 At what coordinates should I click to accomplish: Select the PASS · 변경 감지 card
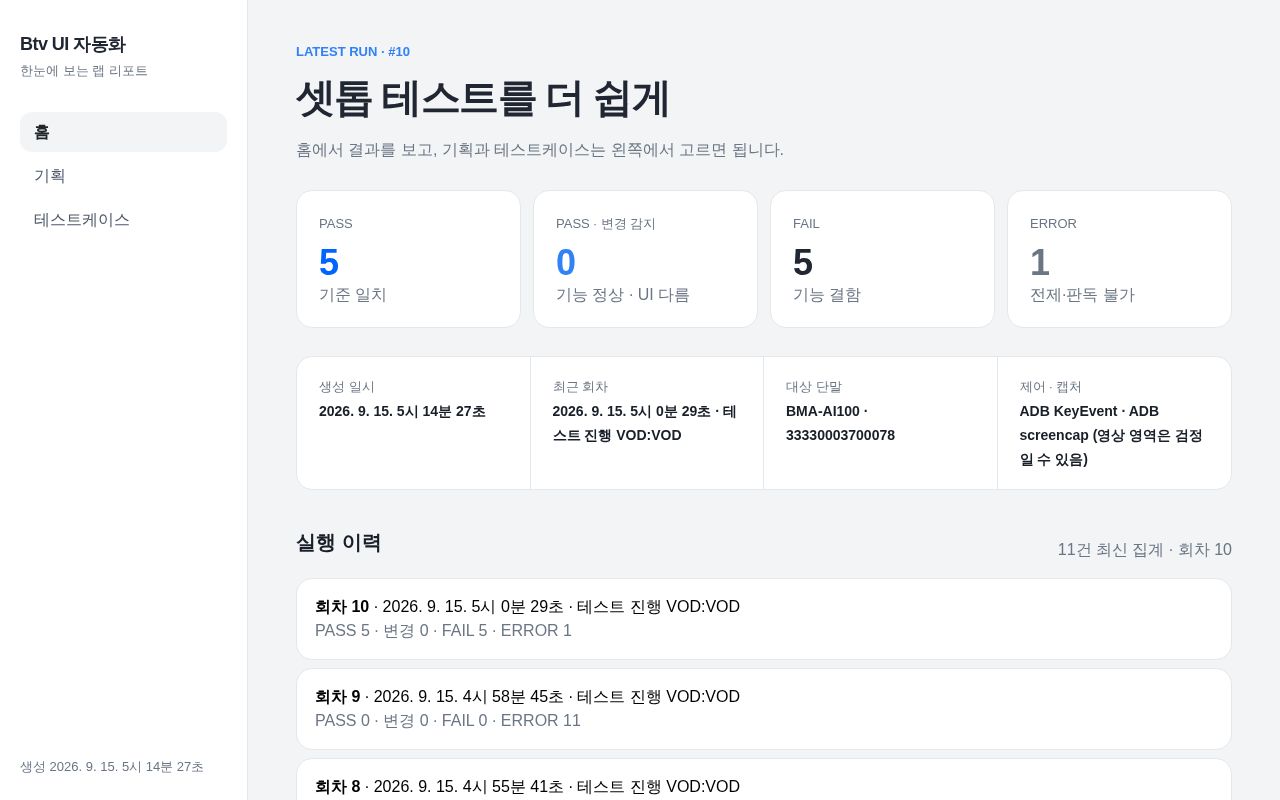click(645, 259)
